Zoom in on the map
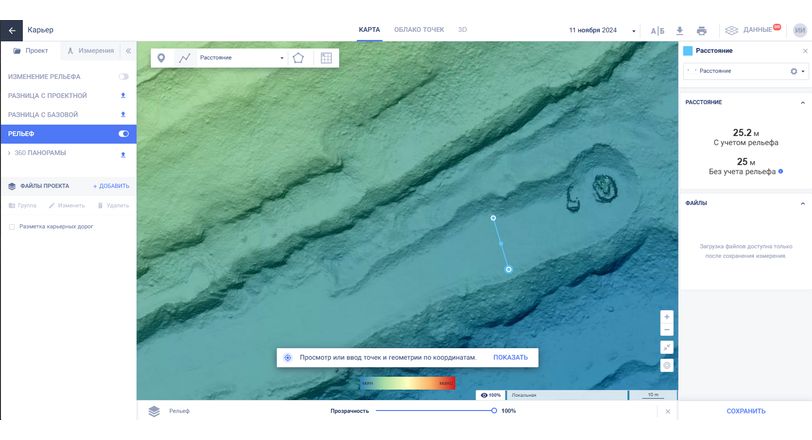The width and height of the screenshot is (812, 440). 667,317
